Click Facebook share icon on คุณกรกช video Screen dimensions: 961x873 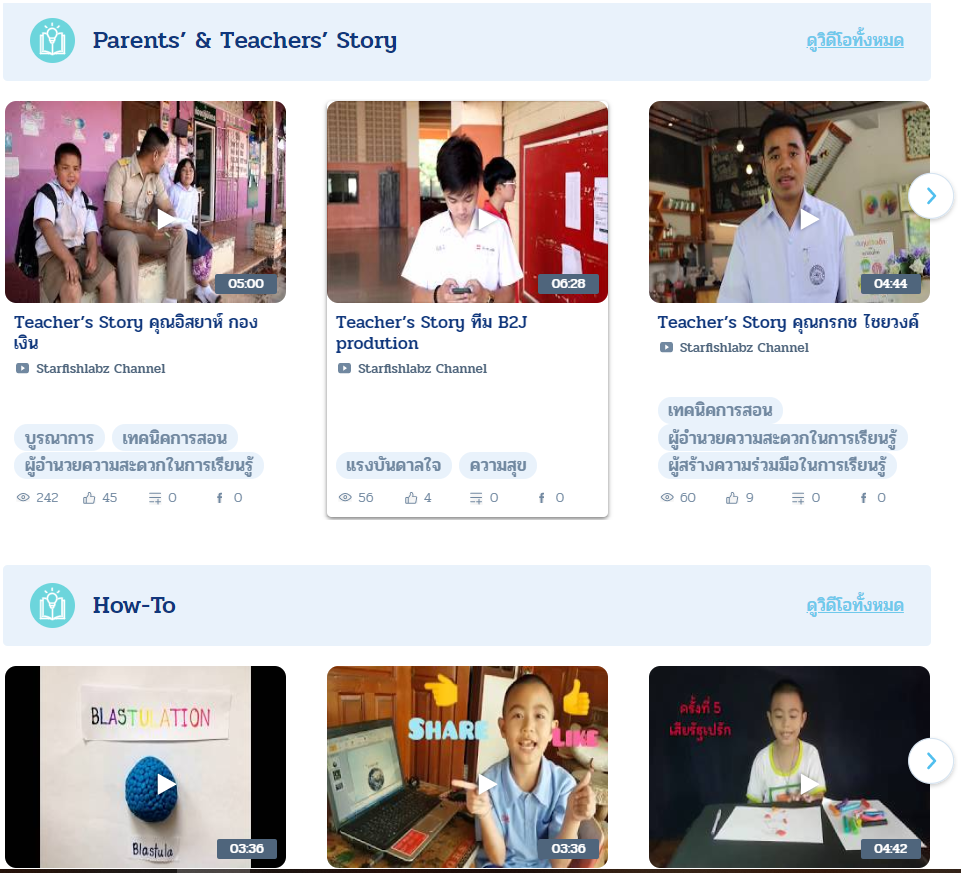pyautogui.click(x=864, y=498)
